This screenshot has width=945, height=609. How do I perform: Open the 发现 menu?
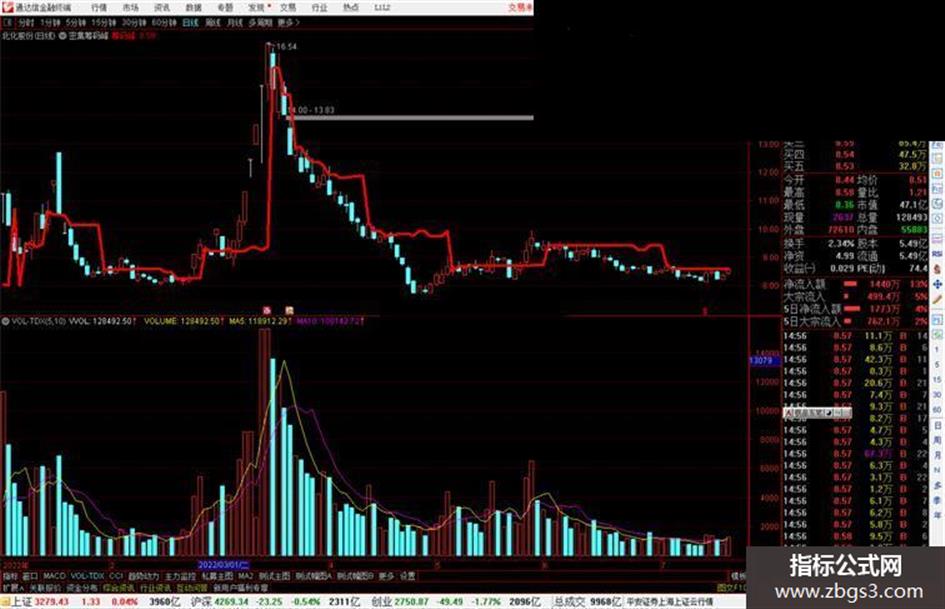[257, 7]
